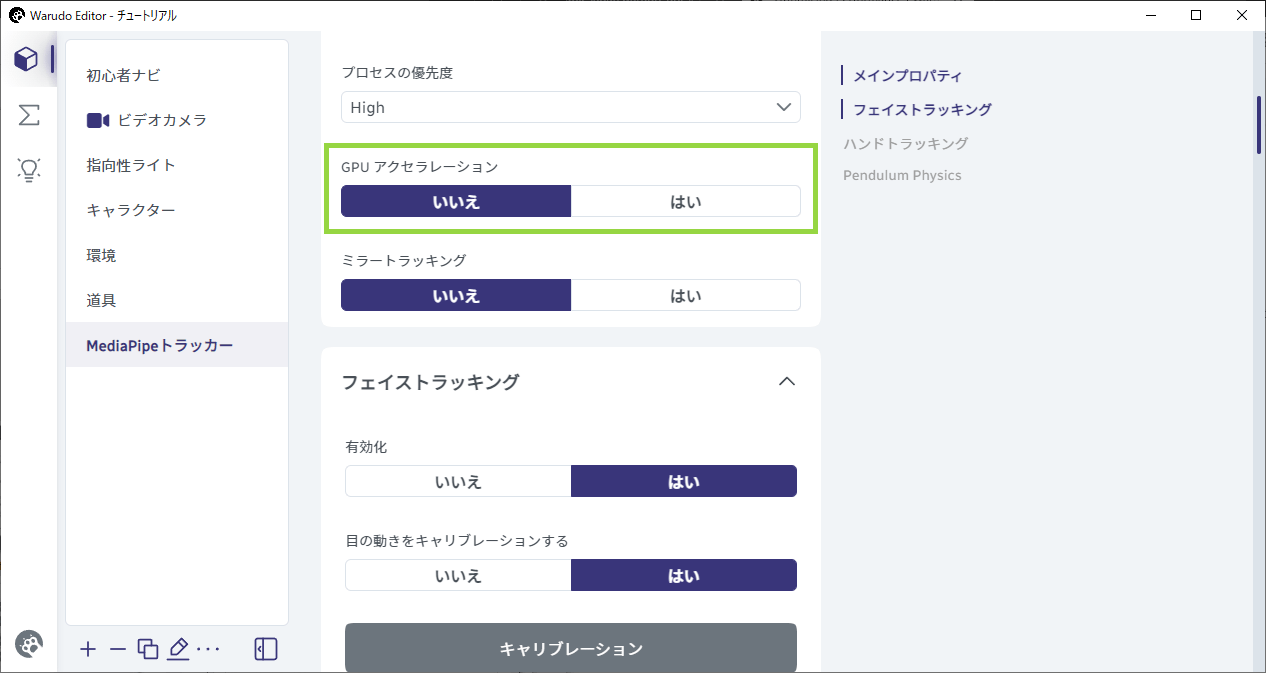Image resolution: width=1266 pixels, height=673 pixels.
Task: Duplicate the asset with the copy icon
Action: pos(148,649)
